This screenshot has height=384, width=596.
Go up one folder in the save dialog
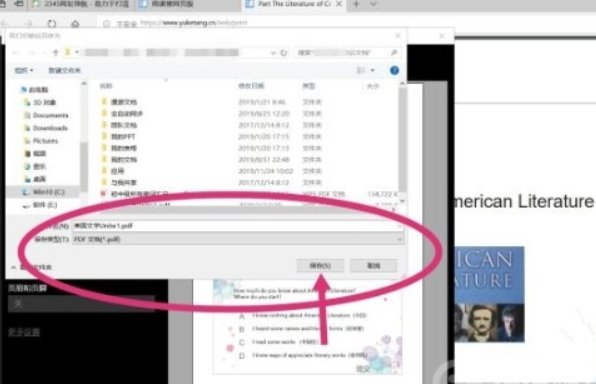click(55, 52)
